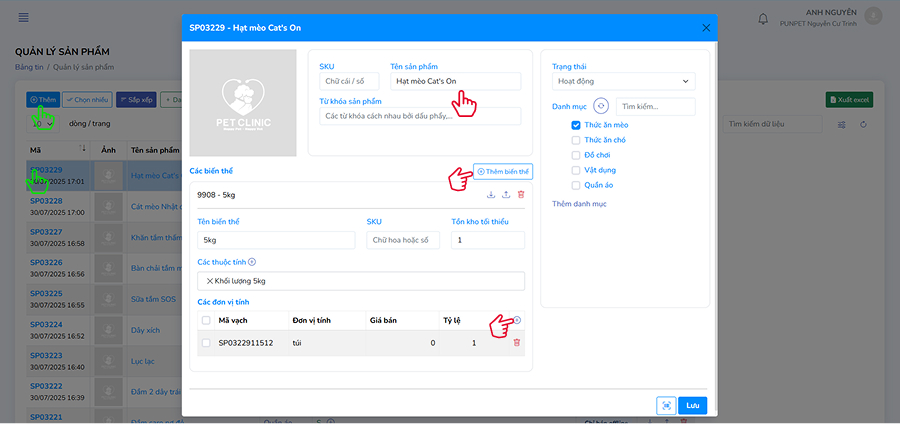This screenshot has width=900, height=424.
Task: Click the Tên sản phẩm input field
Action: coord(455,81)
